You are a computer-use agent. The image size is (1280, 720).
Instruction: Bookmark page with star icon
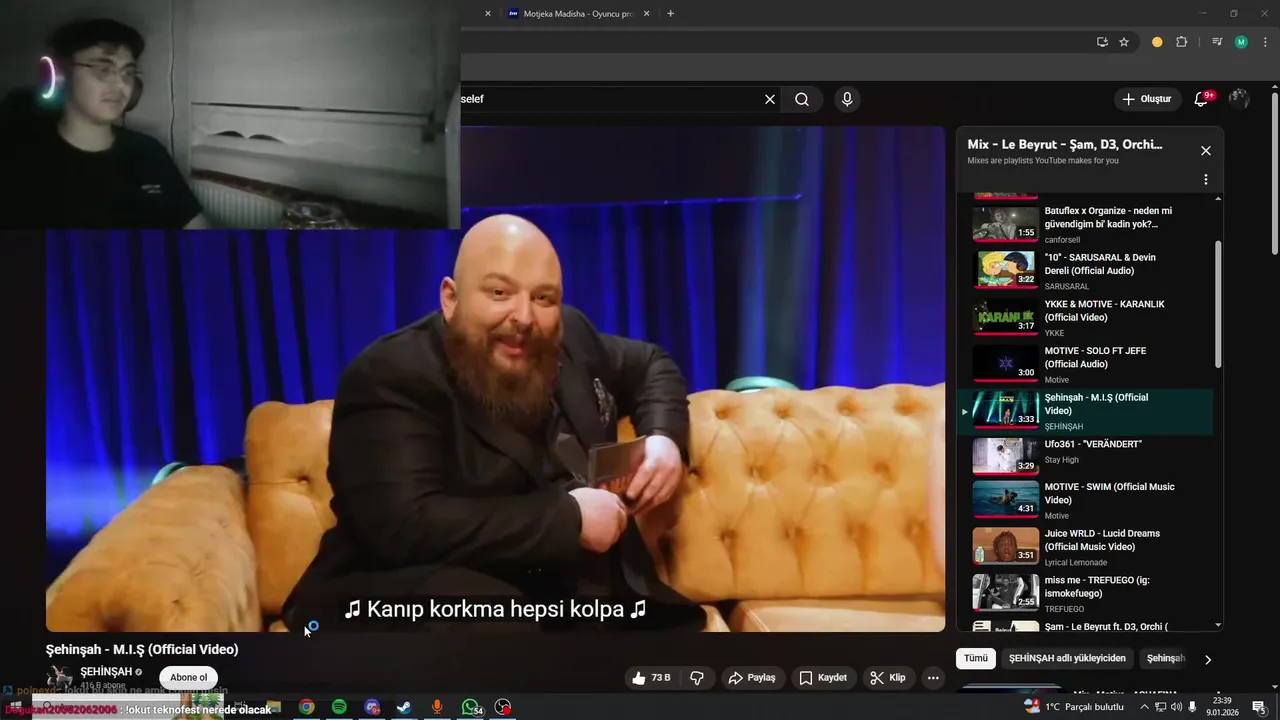coord(1124,42)
